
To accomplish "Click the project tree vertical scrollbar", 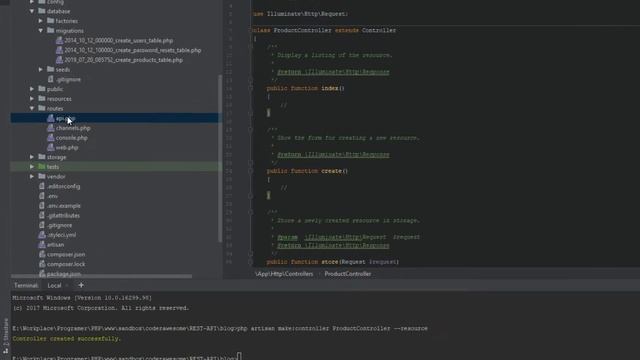I will click(220, 159).
